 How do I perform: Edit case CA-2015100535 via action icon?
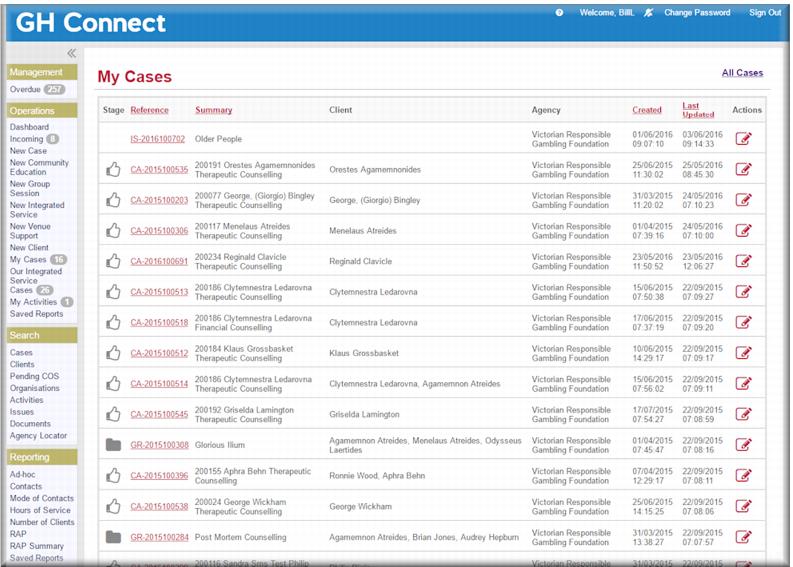(x=743, y=169)
